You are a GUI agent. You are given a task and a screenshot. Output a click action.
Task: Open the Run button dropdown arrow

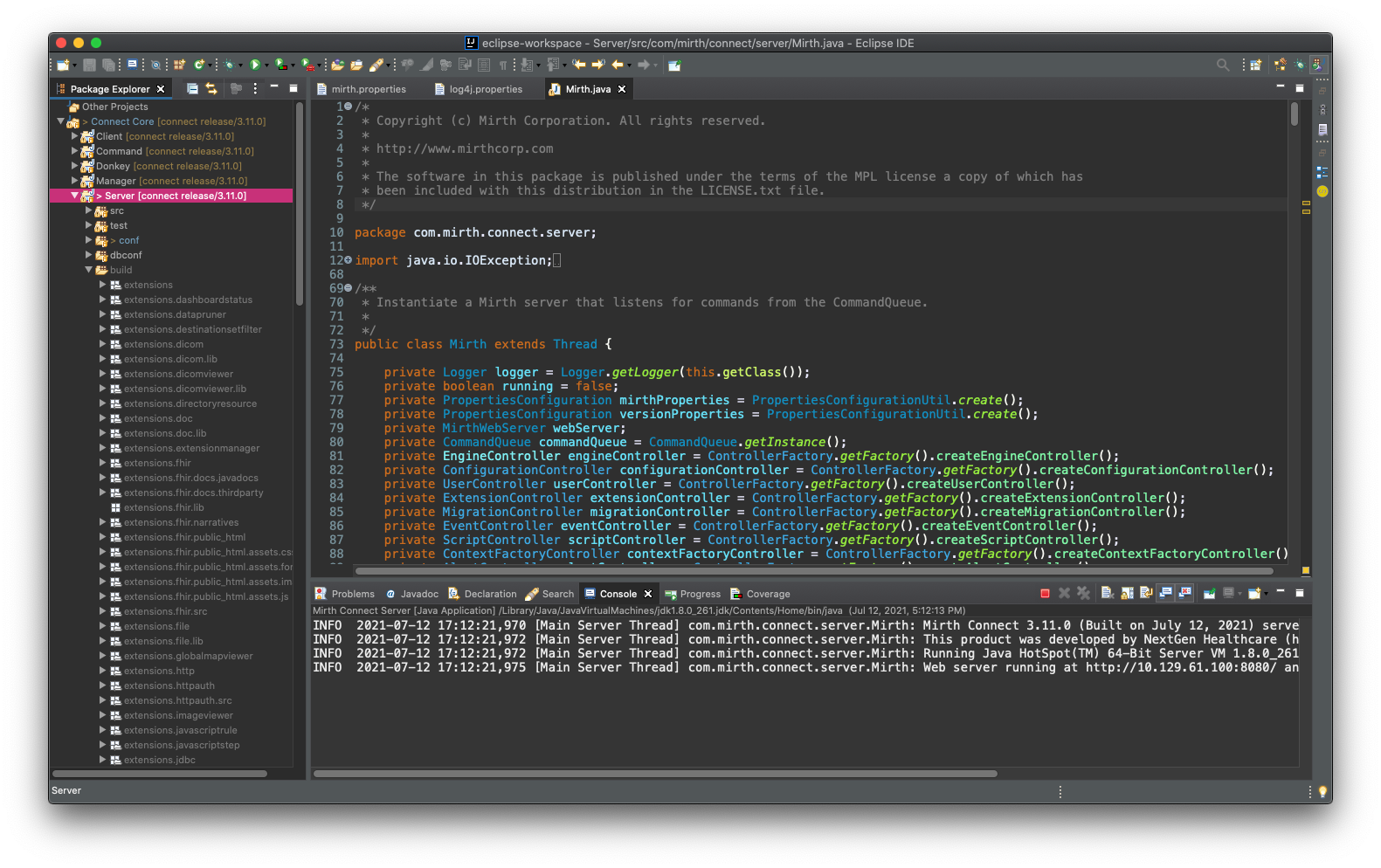266,65
